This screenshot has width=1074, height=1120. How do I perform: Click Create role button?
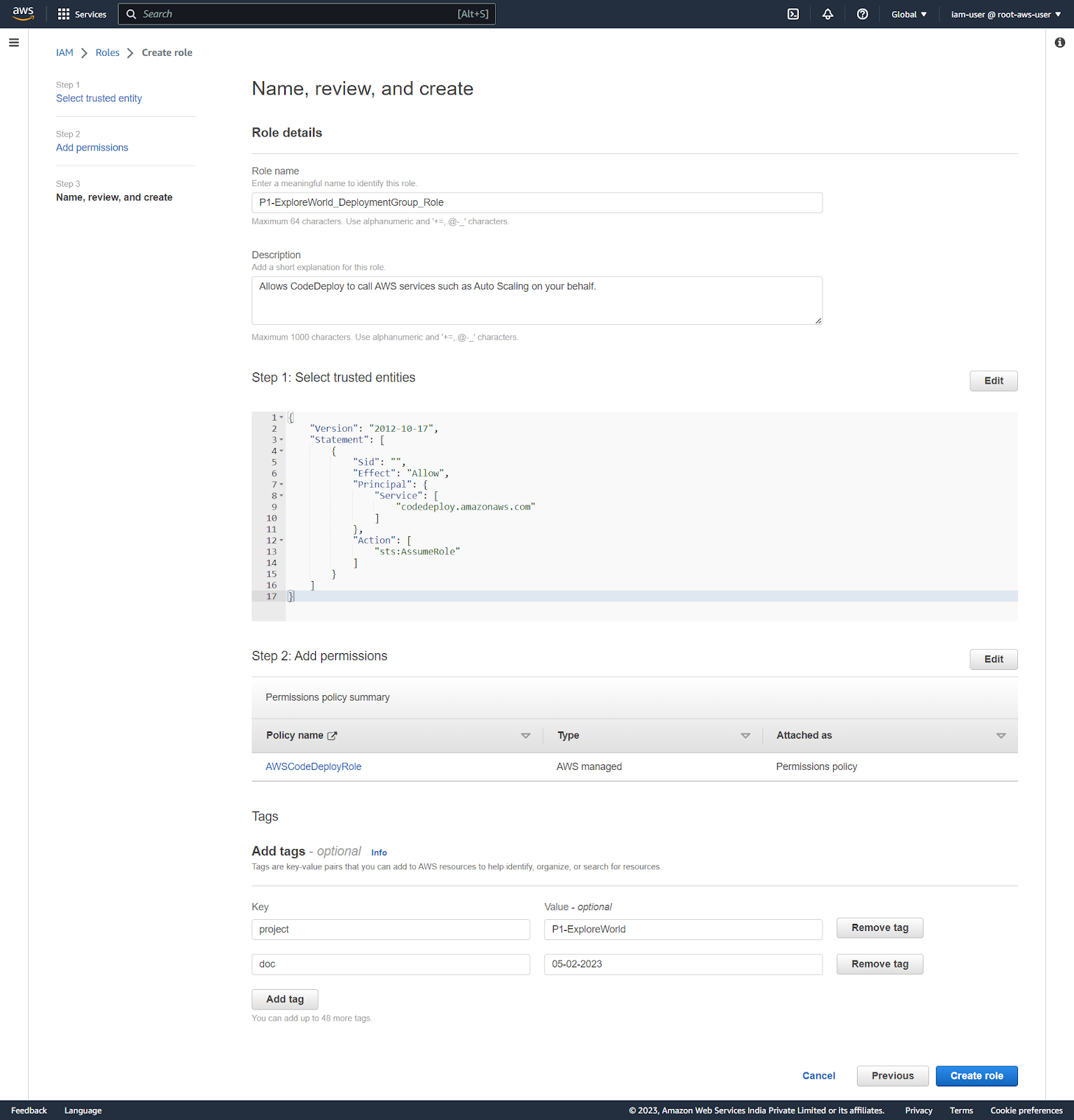click(977, 1076)
